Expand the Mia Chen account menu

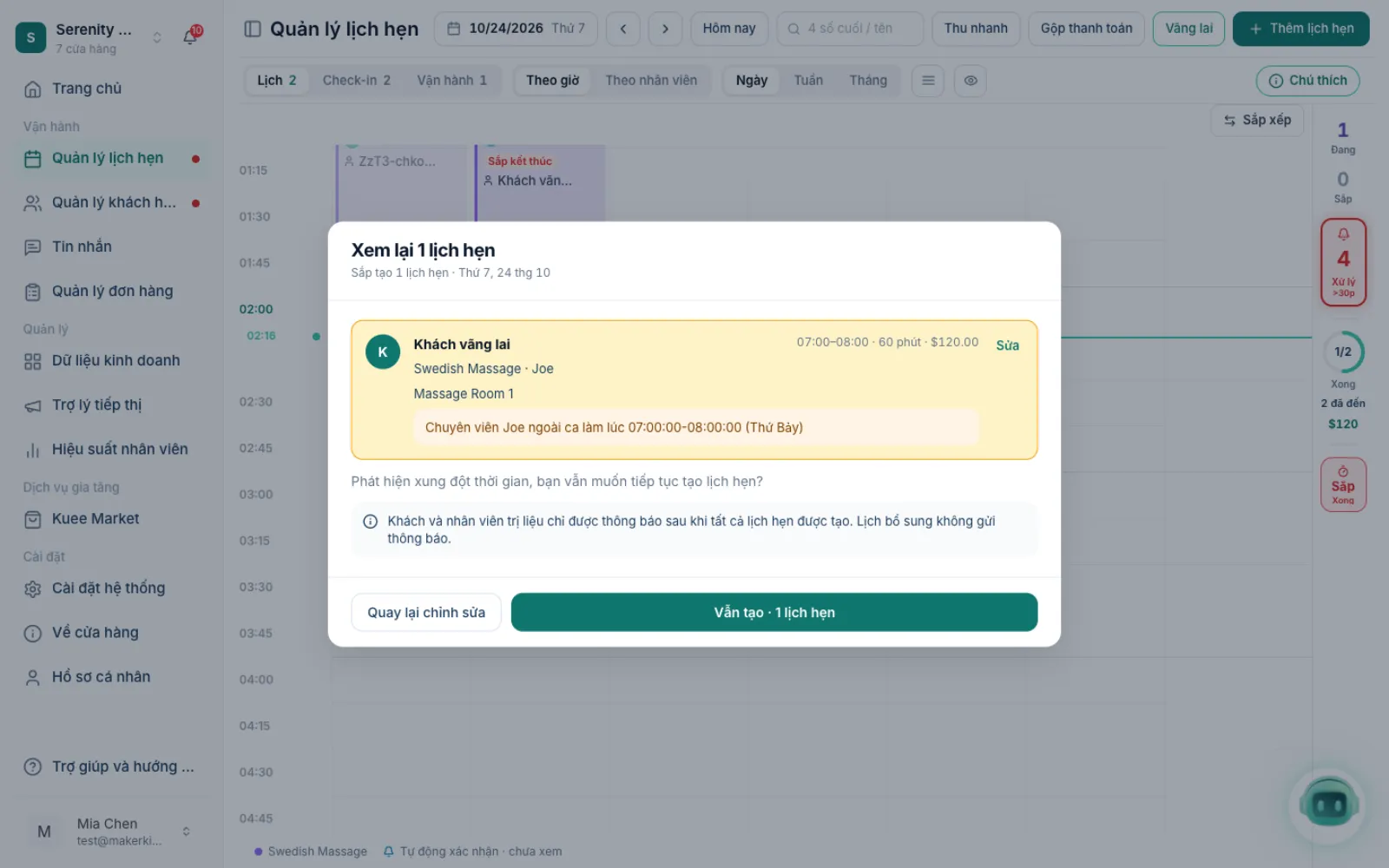pyautogui.click(x=111, y=832)
